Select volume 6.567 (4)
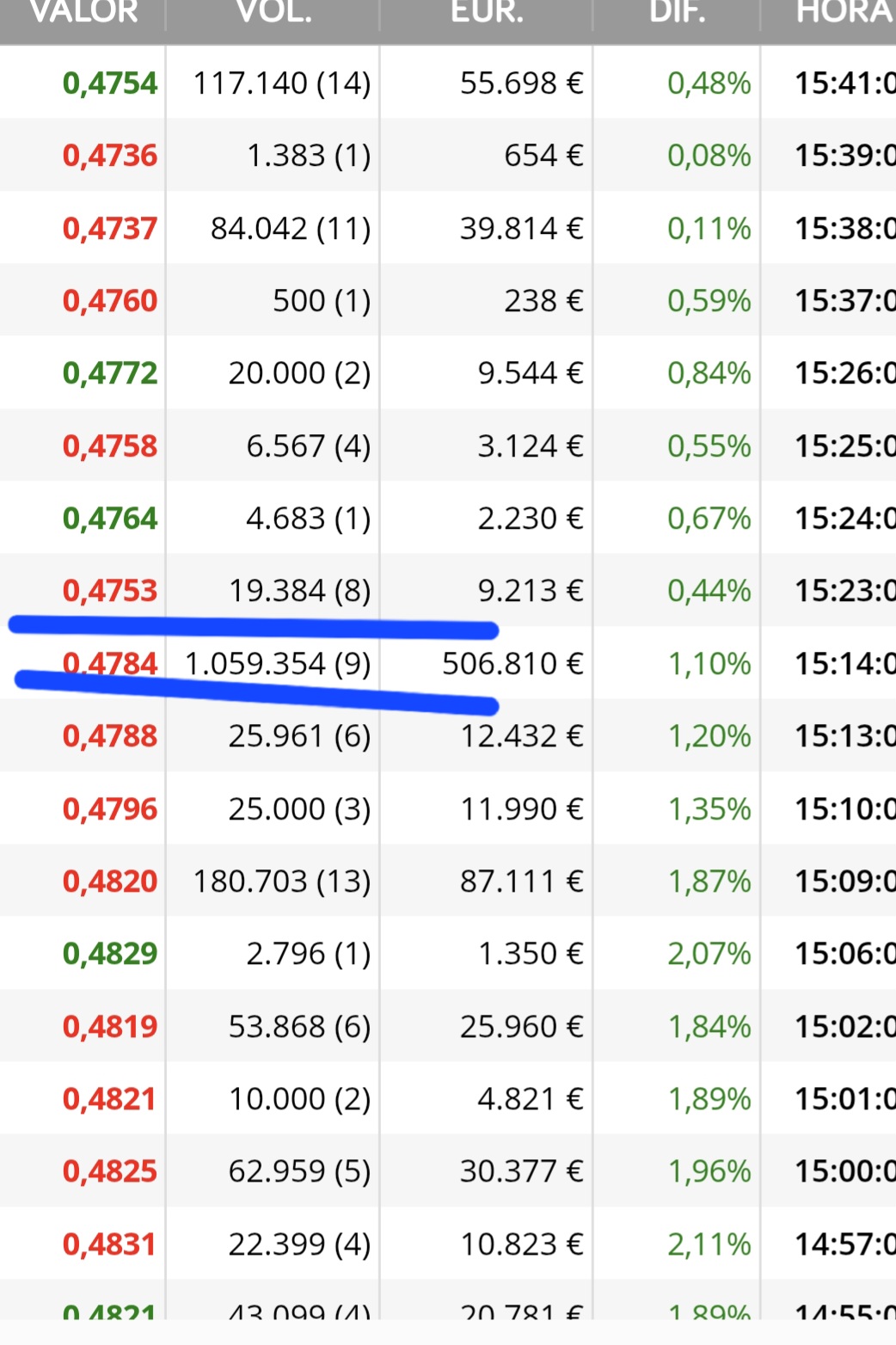This screenshot has width=896, height=1345. [309, 446]
